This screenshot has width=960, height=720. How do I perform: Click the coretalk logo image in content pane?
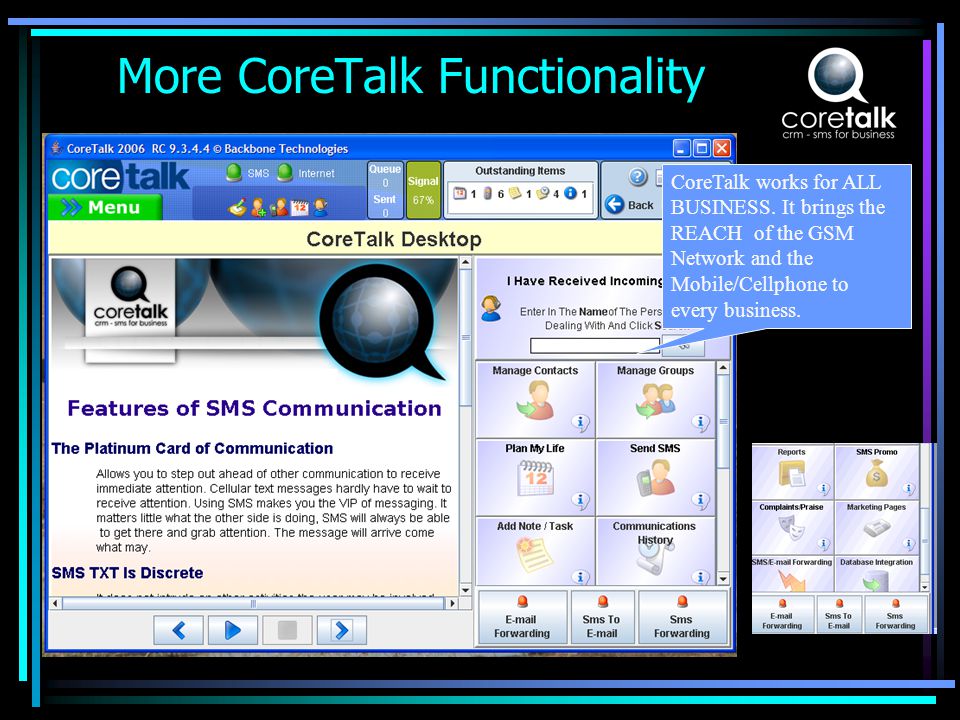130,311
